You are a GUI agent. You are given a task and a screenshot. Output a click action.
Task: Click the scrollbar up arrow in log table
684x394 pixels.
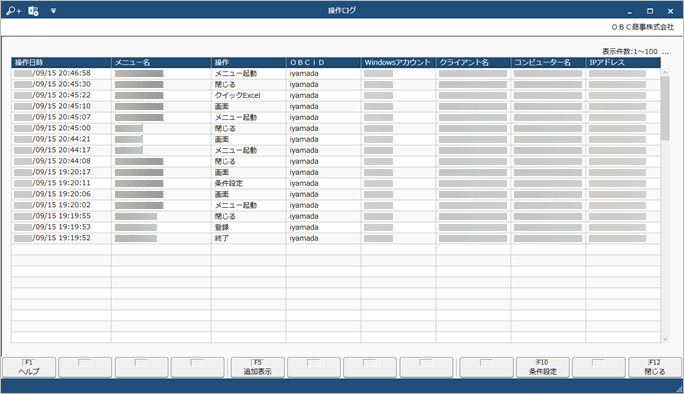pos(665,72)
